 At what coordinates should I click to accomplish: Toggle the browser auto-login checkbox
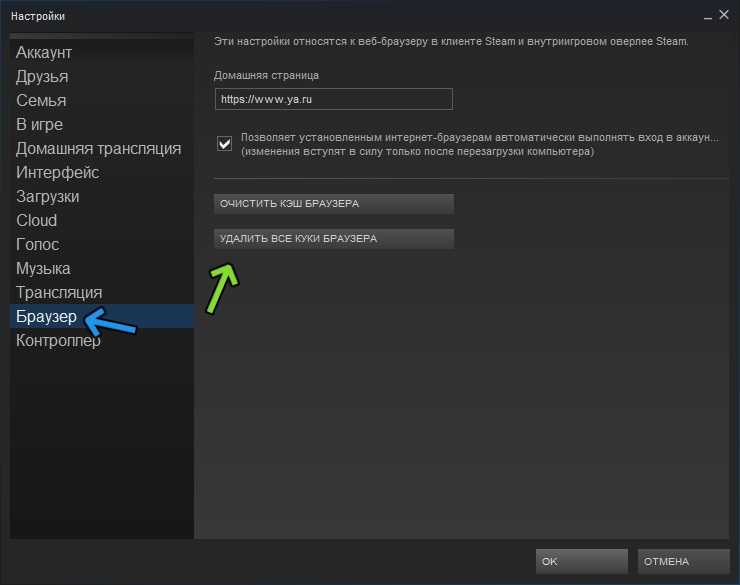tap(224, 143)
